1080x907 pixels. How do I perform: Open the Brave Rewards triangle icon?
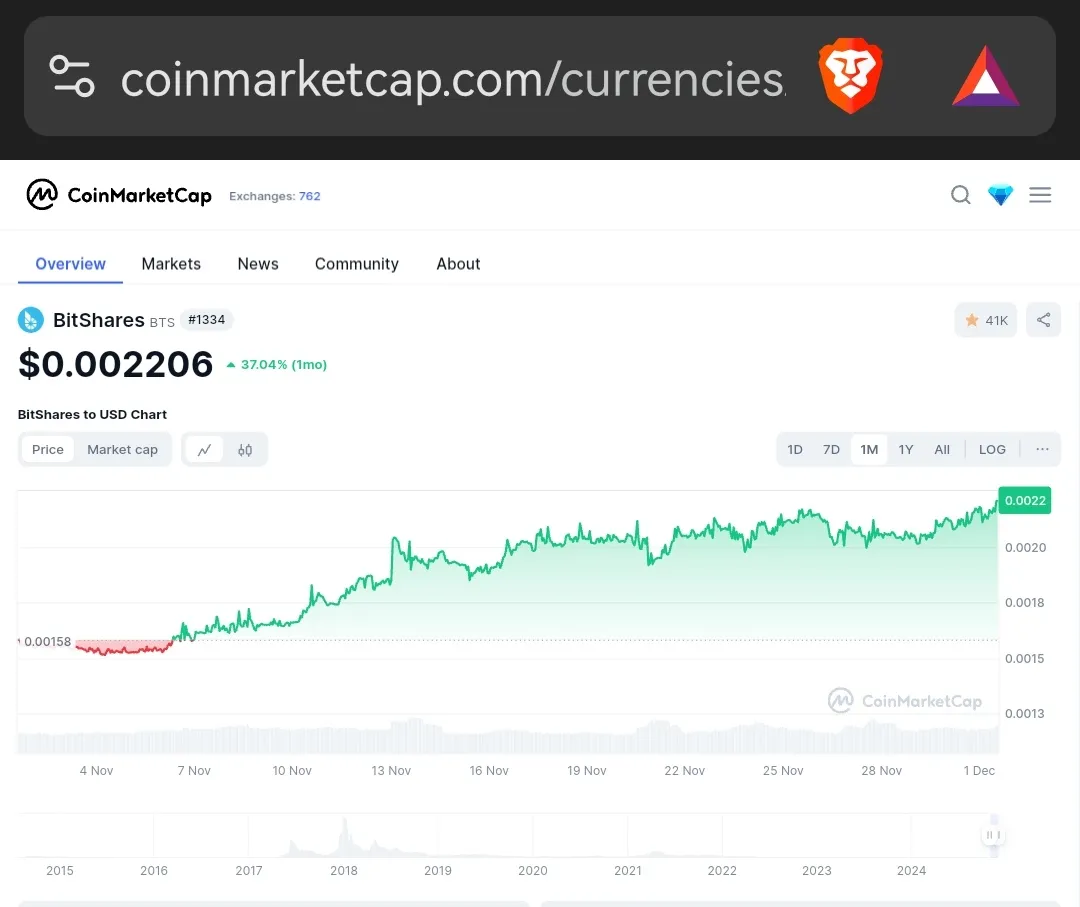[x=985, y=76]
